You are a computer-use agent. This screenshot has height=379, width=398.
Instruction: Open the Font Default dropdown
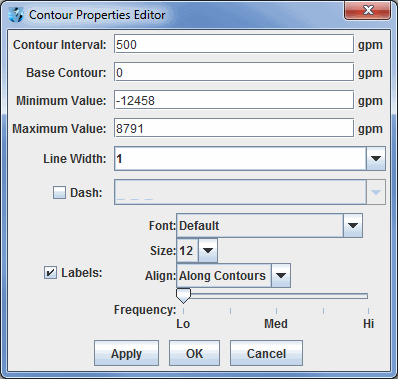click(x=353, y=226)
